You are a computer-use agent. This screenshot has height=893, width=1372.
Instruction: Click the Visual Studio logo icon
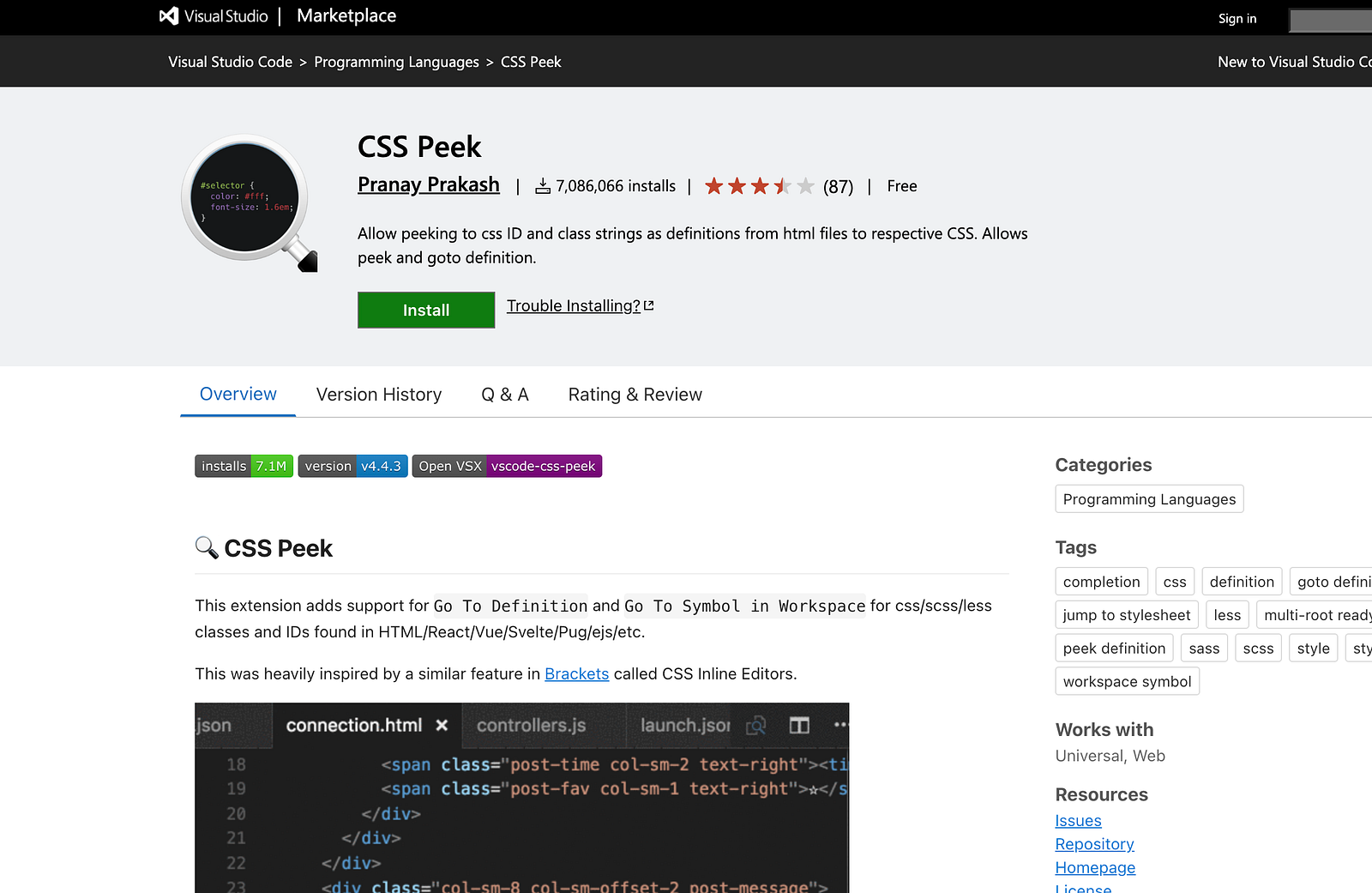pyautogui.click(x=169, y=16)
